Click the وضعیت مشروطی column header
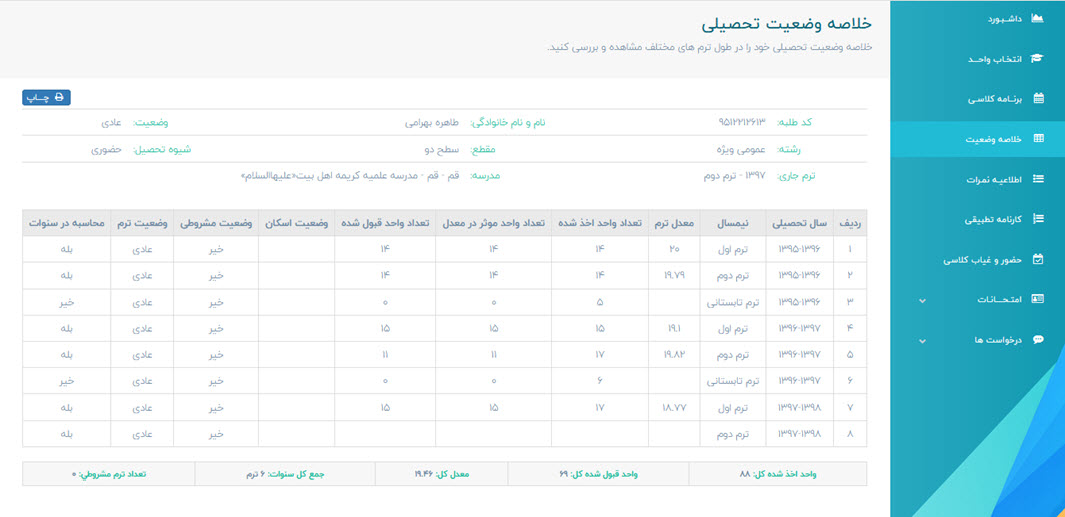 tap(215, 223)
